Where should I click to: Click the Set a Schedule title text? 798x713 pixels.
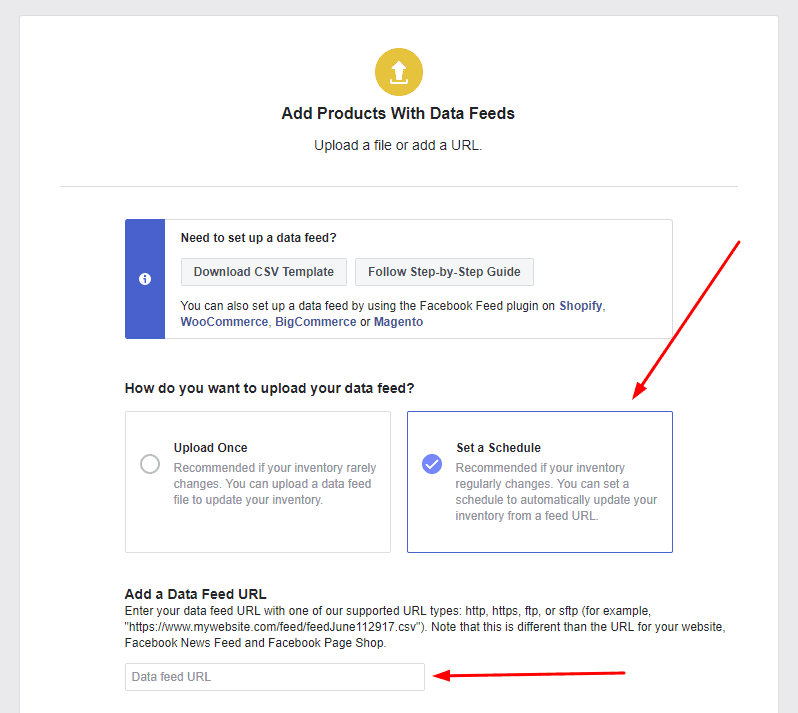498,448
